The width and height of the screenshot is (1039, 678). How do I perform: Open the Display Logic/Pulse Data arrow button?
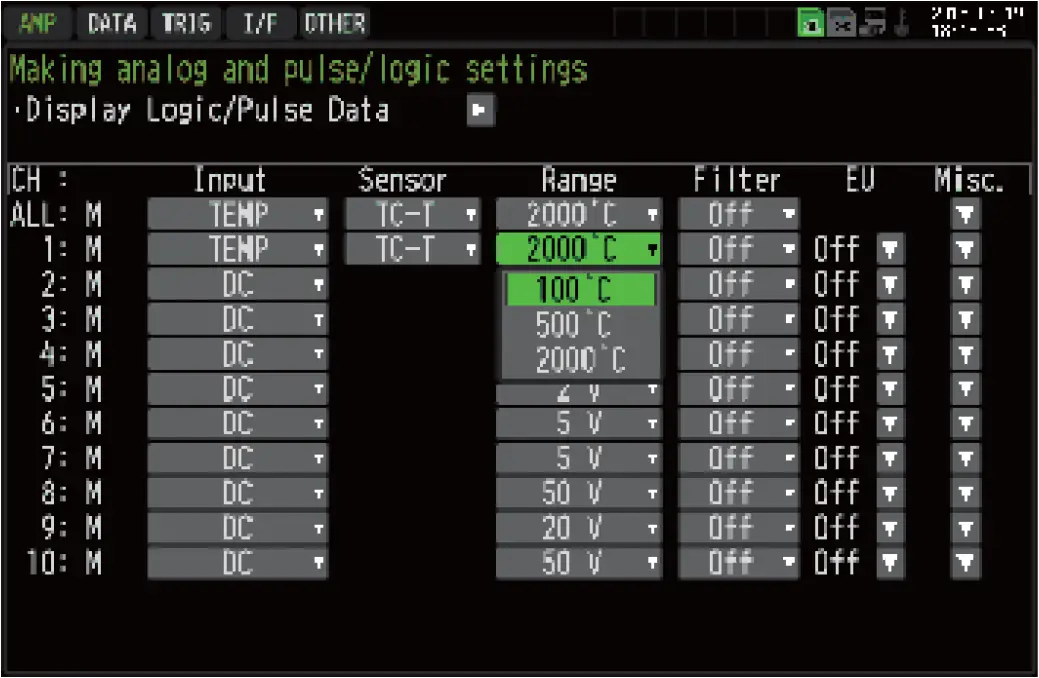pyautogui.click(x=478, y=111)
